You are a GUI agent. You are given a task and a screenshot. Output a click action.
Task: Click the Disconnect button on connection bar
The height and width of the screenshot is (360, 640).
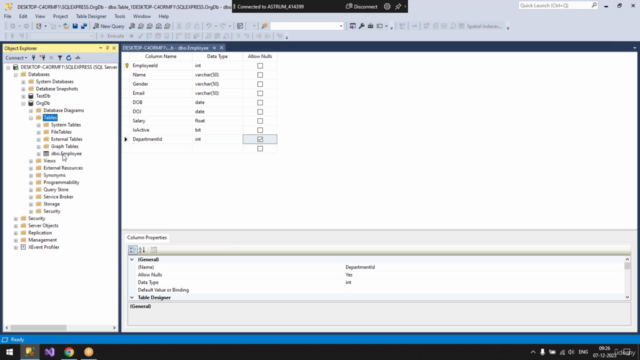point(362,7)
